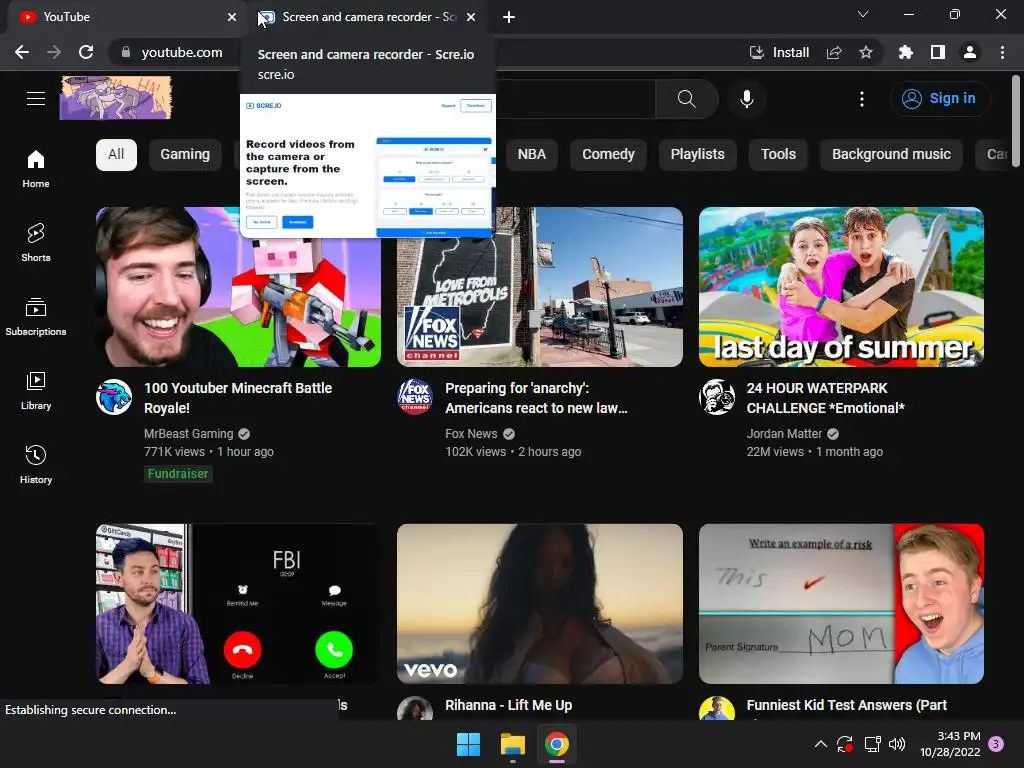The height and width of the screenshot is (768, 1024).
Task: Go forward in the browser
Action: point(54,52)
